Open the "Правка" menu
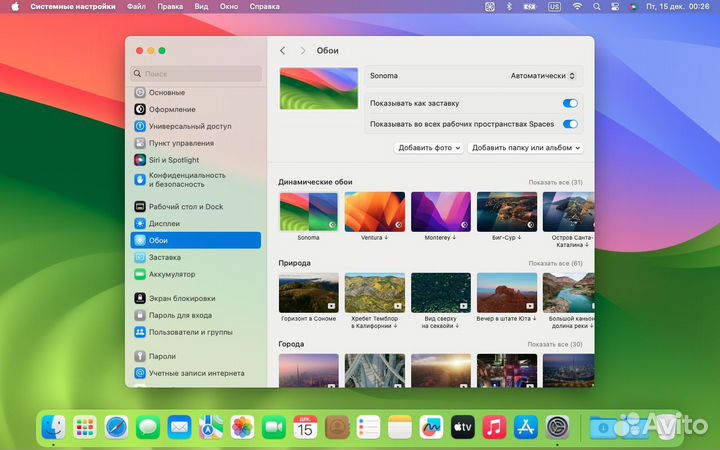Screen dimensions: 720x450 [x=170, y=6]
